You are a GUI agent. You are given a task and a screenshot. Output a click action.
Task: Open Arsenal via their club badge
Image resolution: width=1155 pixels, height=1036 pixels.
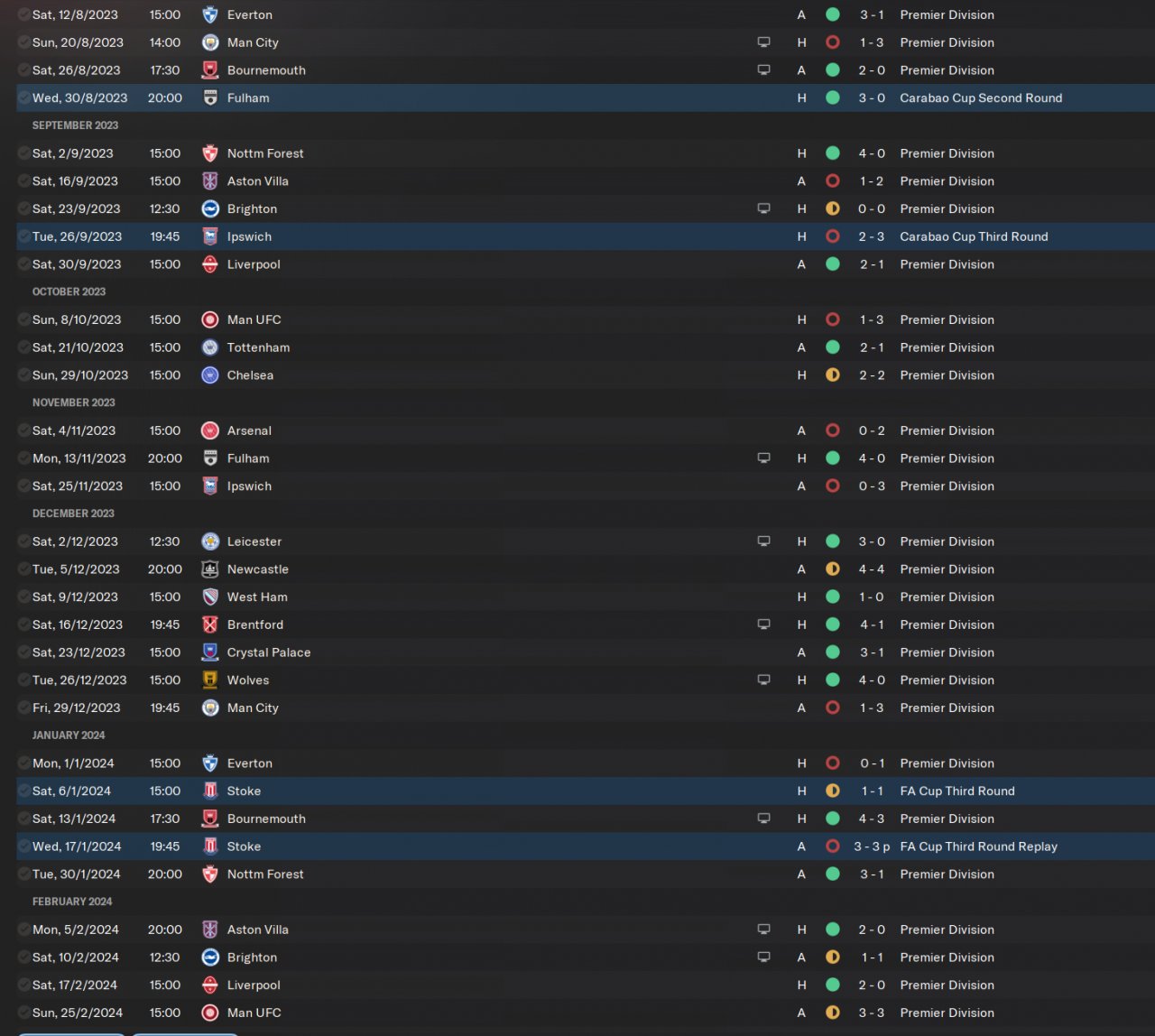click(209, 430)
